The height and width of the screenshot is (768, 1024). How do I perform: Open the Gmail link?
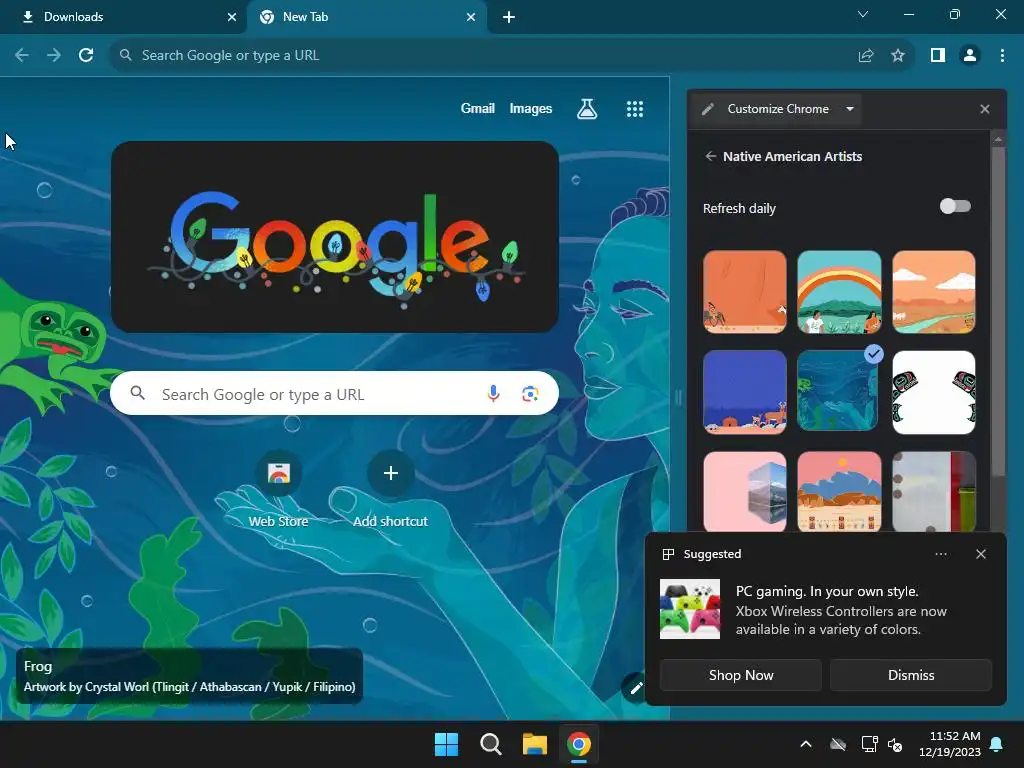click(x=477, y=108)
